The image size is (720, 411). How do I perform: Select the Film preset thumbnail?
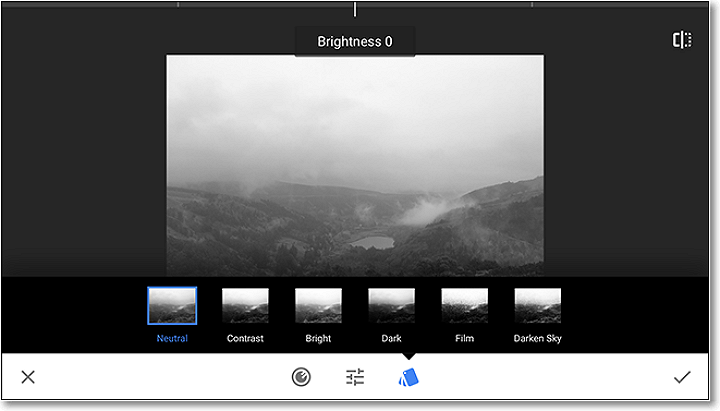click(x=464, y=305)
